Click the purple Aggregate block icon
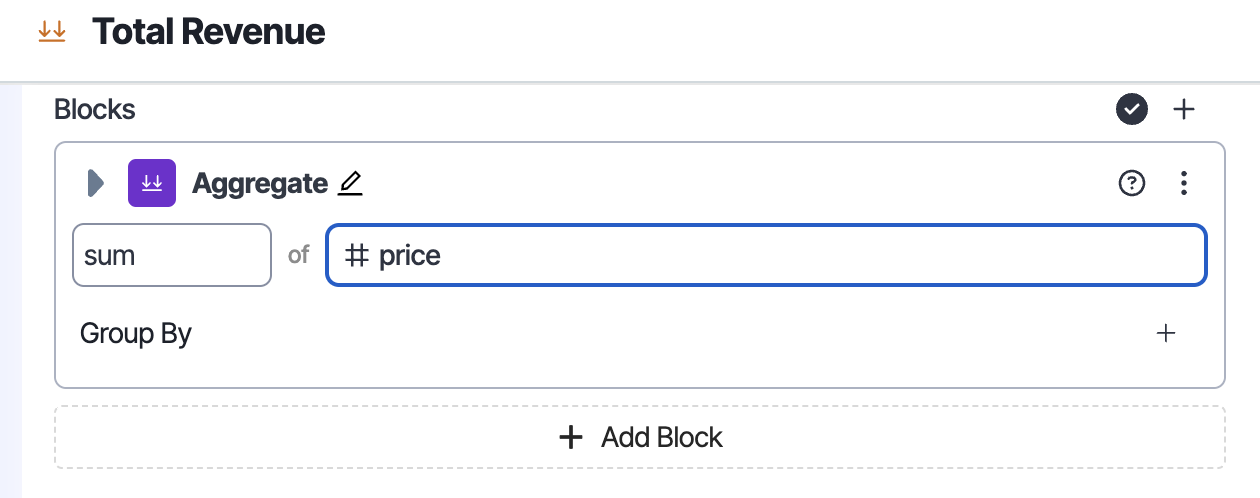 (152, 183)
